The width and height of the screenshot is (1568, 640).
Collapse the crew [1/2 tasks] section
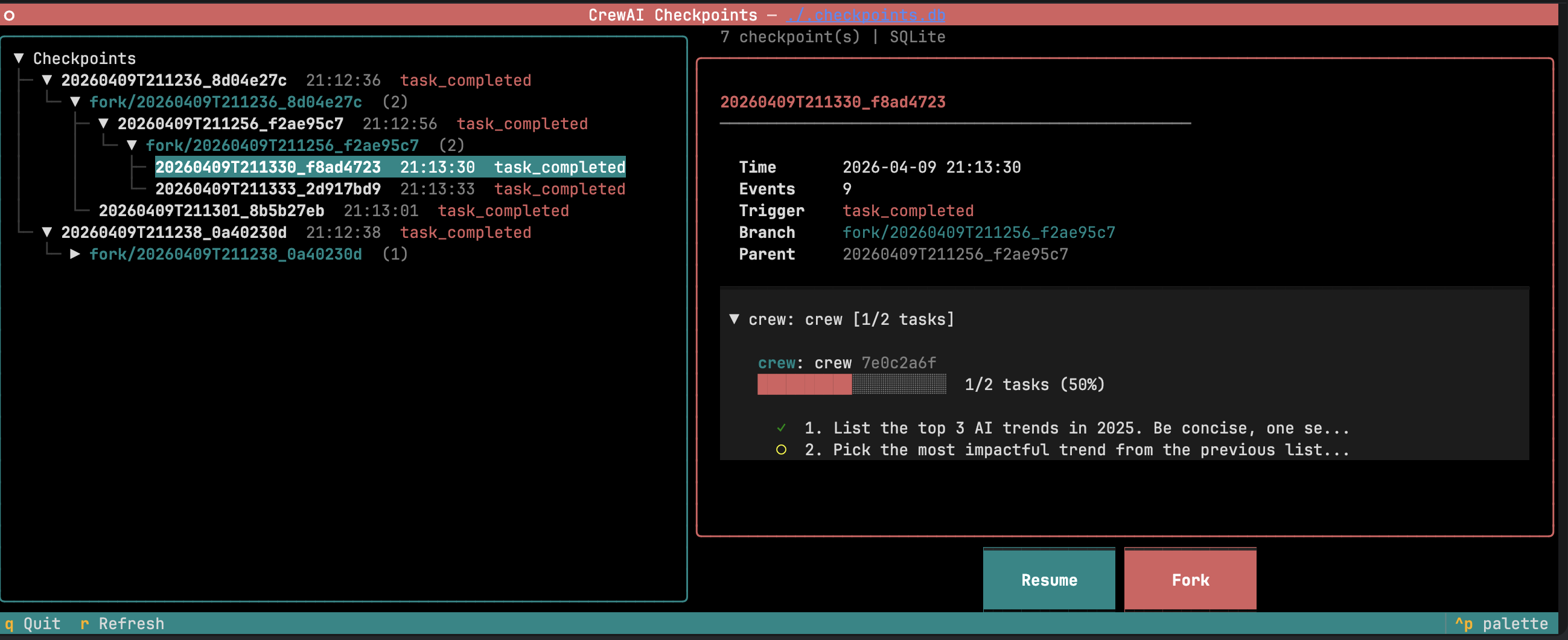click(735, 319)
